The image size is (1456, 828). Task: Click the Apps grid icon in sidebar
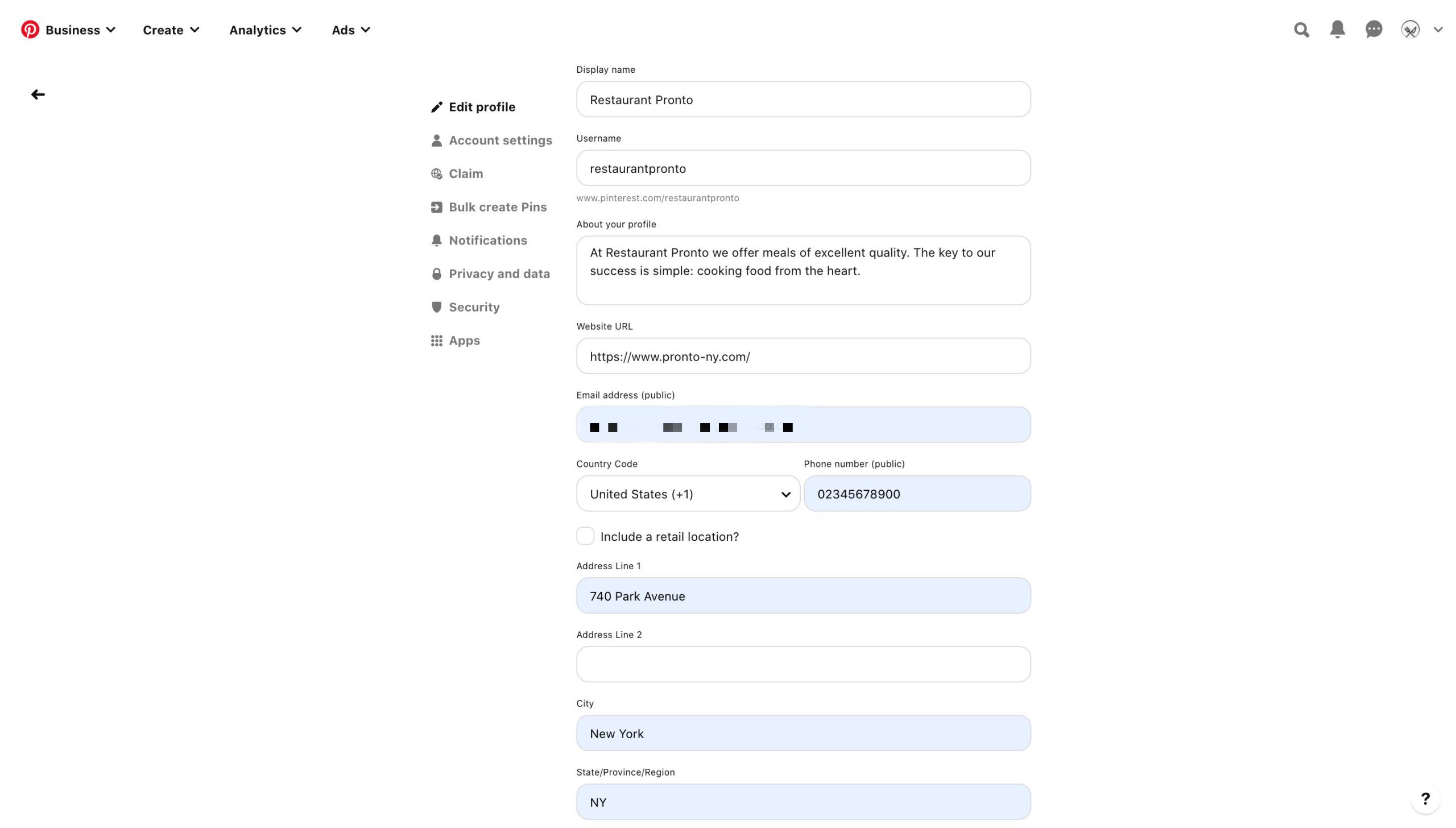pos(436,341)
